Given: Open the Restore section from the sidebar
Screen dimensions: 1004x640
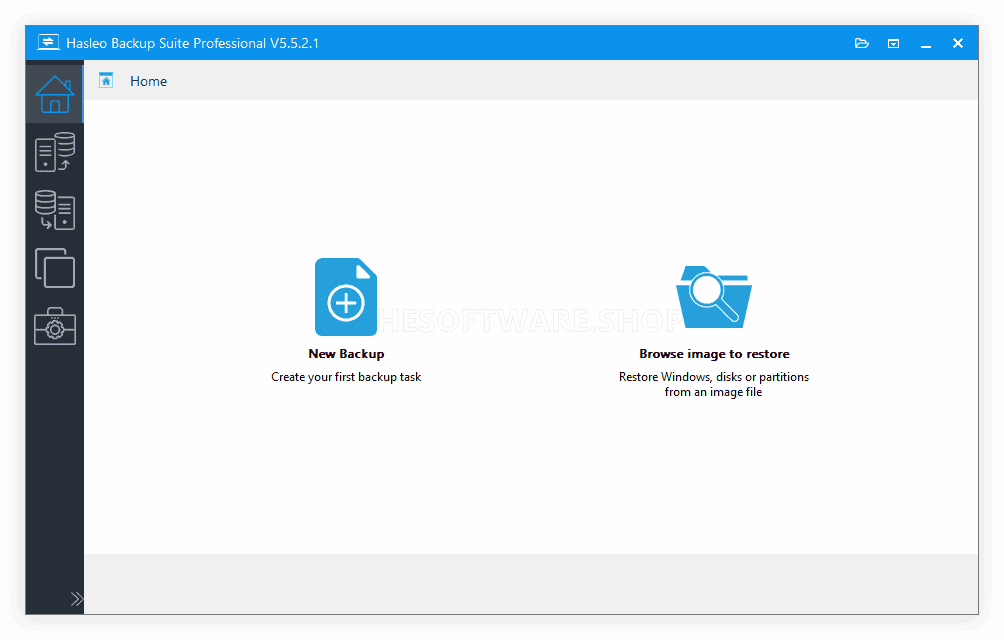Looking at the screenshot, I should pyautogui.click(x=54, y=210).
